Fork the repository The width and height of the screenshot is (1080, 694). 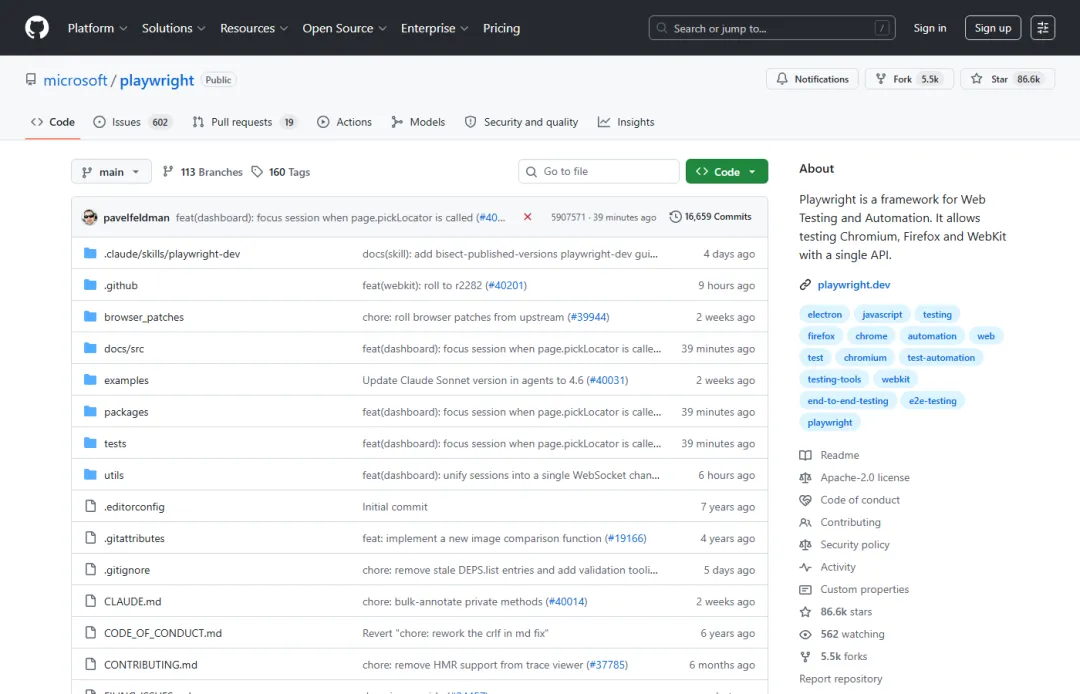coord(909,79)
